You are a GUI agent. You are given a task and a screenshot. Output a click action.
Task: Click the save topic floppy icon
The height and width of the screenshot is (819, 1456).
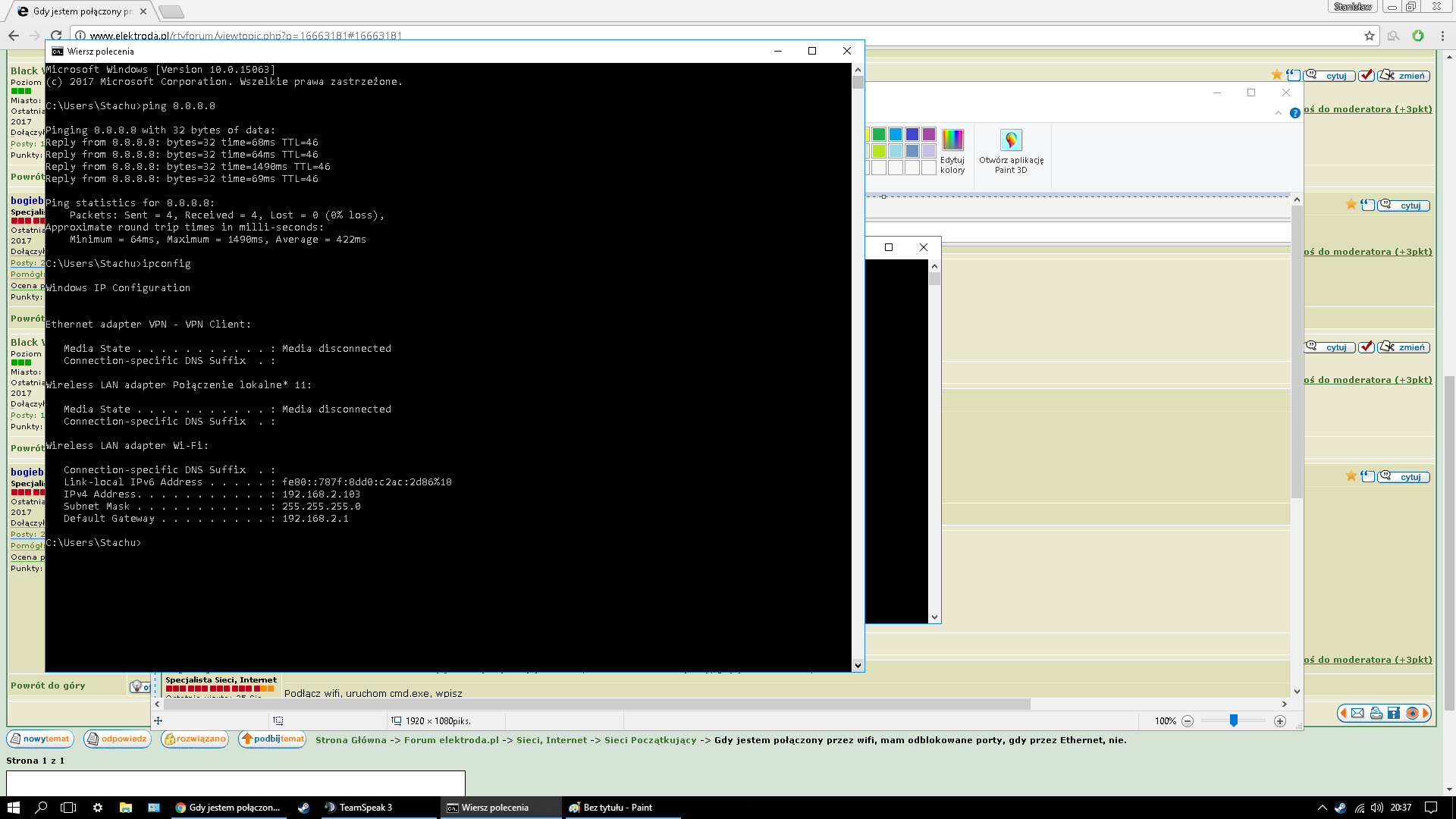(x=1394, y=713)
